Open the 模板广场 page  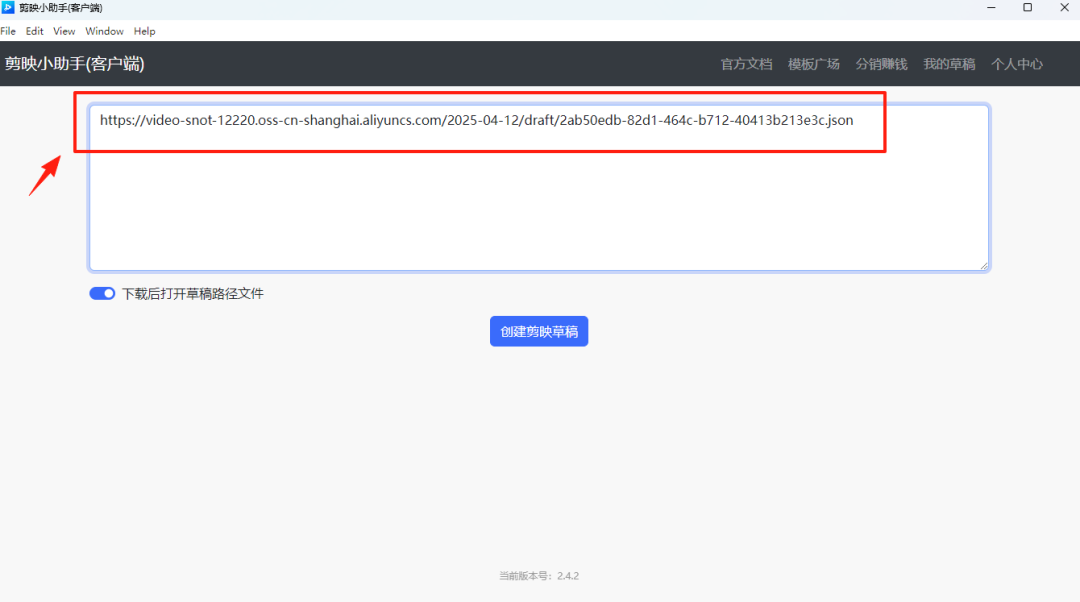pyautogui.click(x=813, y=64)
